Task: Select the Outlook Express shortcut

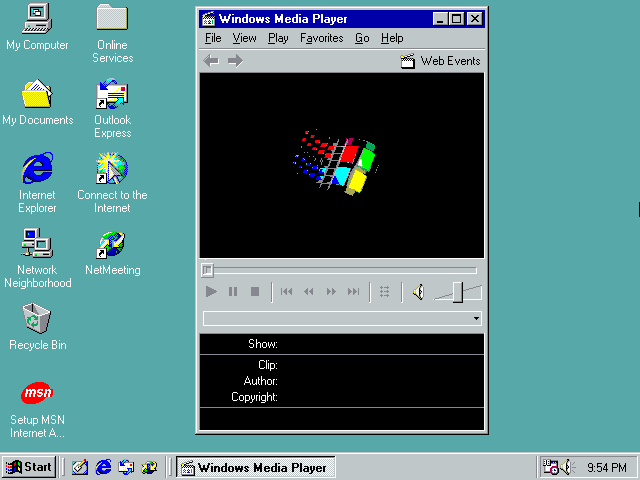Action: (112, 109)
